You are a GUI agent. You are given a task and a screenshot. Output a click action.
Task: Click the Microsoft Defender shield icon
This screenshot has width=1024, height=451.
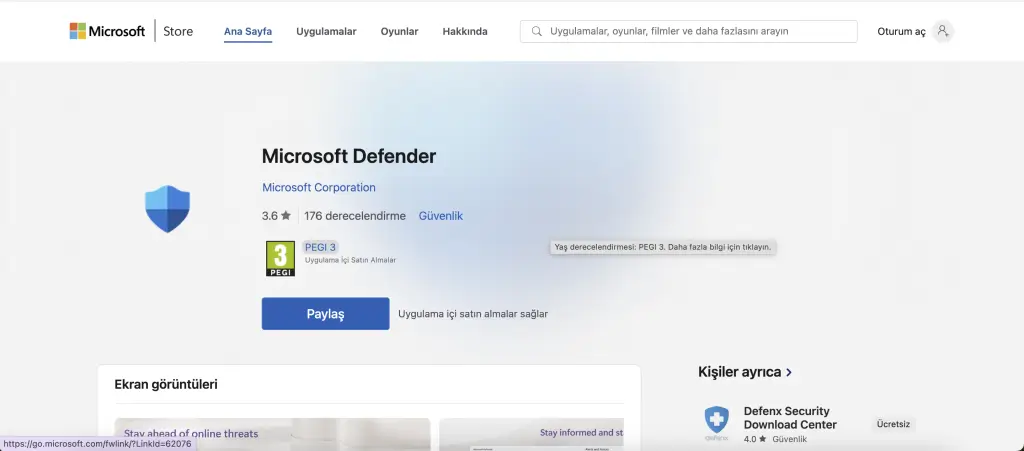(167, 209)
